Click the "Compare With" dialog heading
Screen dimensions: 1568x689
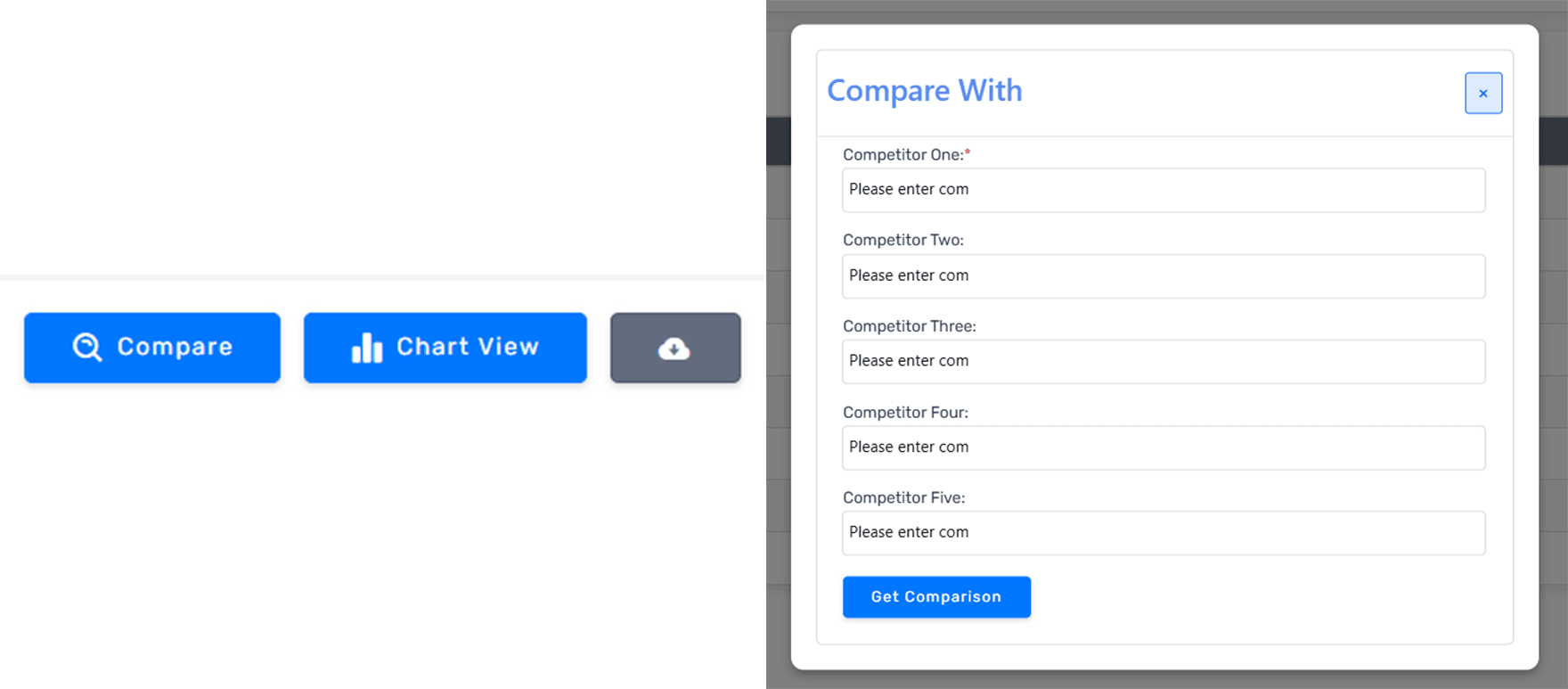point(924,91)
